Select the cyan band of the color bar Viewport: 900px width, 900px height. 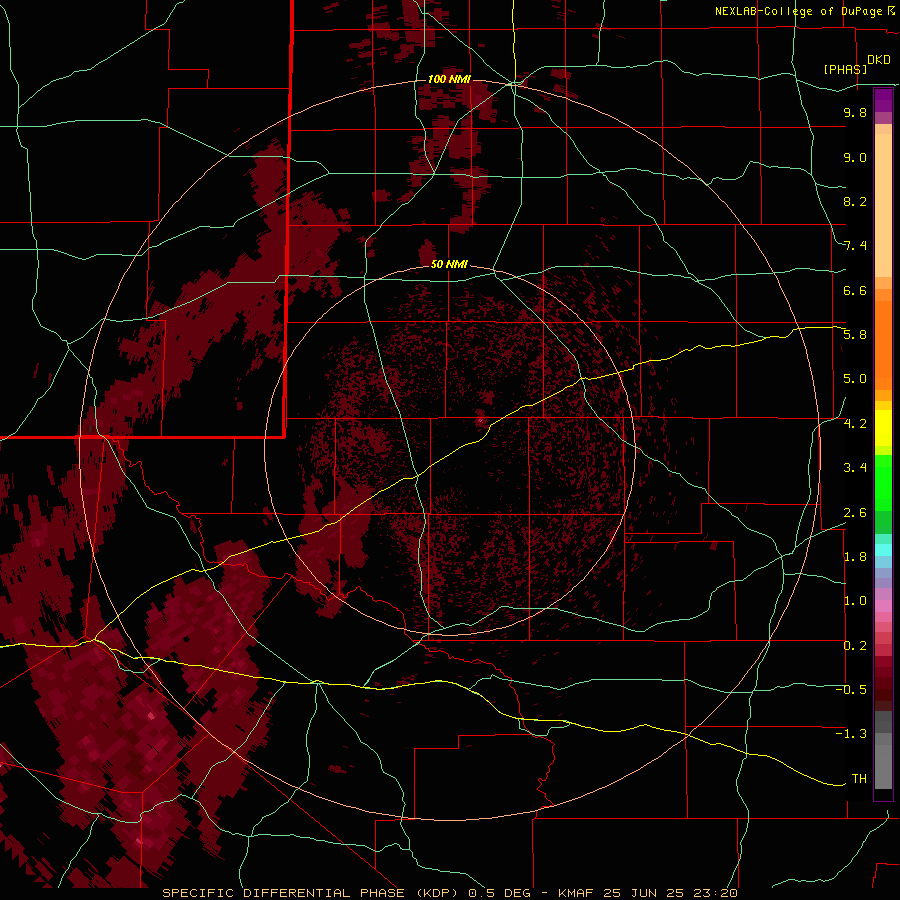point(883,550)
